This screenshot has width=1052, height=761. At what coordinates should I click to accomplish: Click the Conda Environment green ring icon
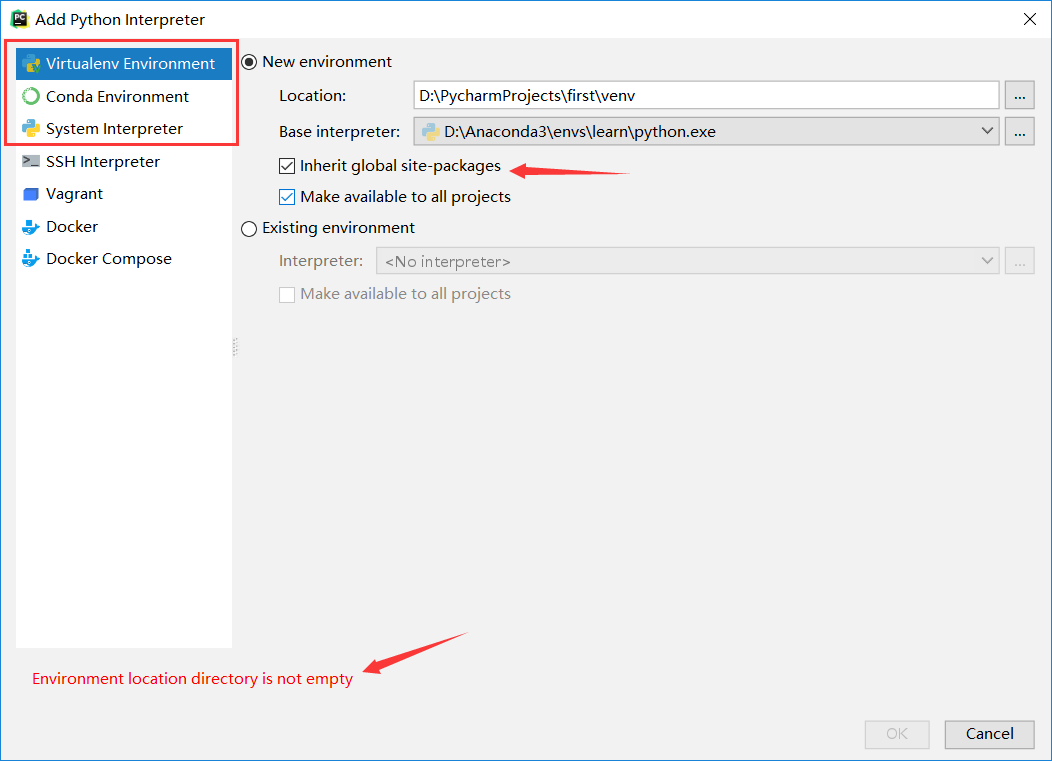[31, 97]
